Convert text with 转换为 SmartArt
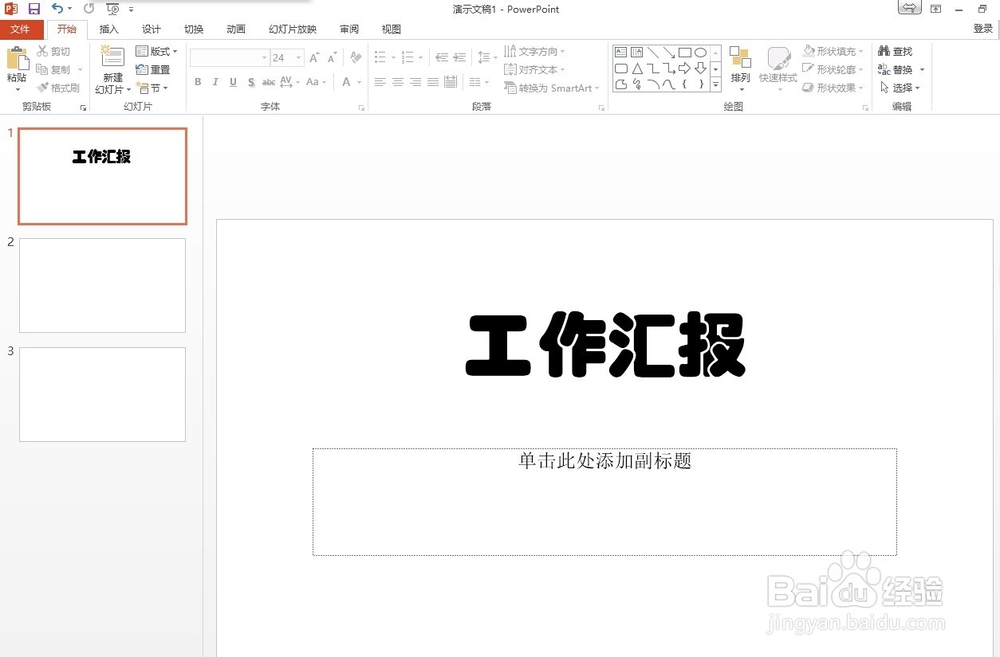1000x657 pixels. (552, 88)
